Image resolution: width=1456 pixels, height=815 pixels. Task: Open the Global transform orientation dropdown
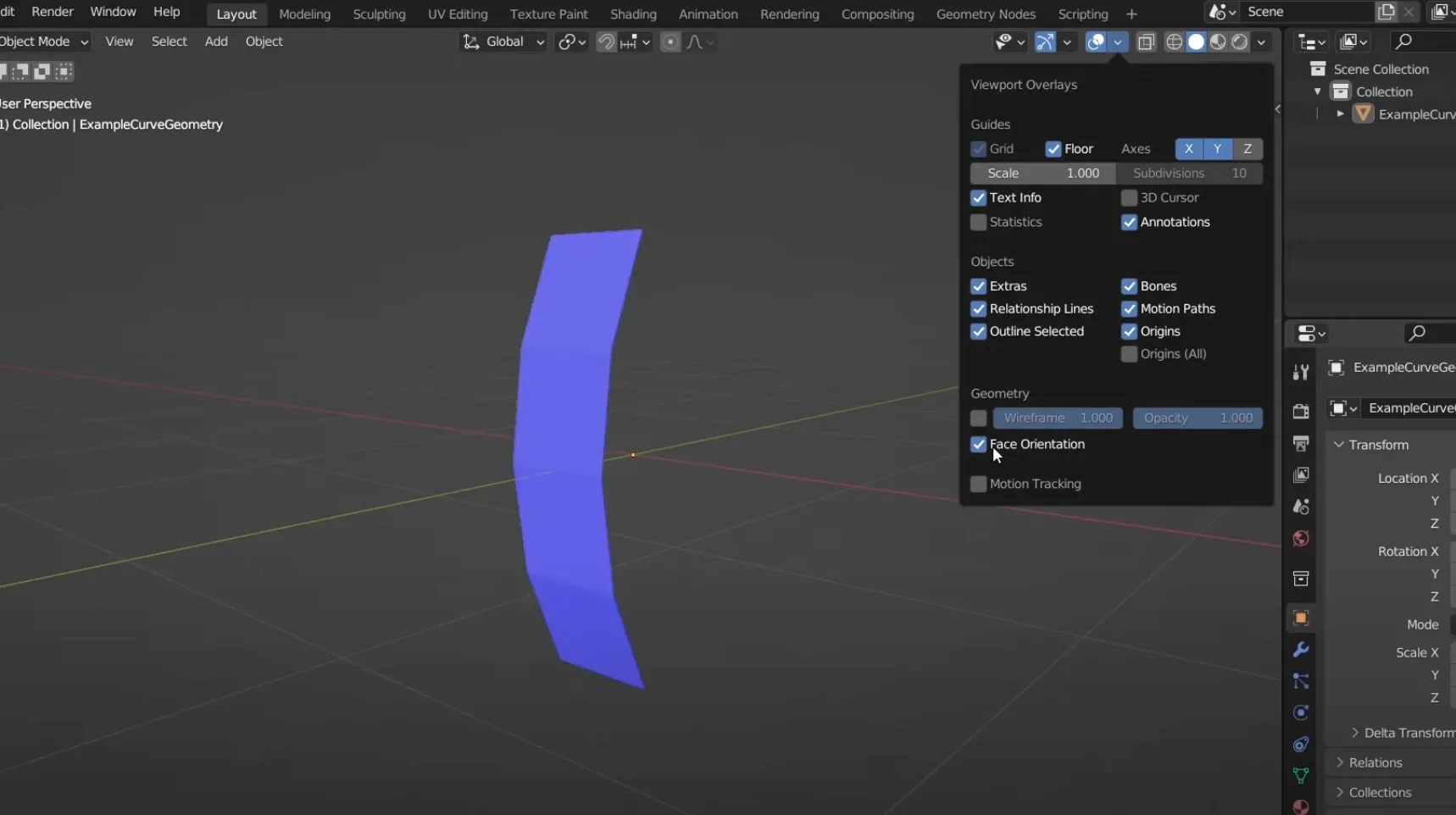(x=503, y=42)
